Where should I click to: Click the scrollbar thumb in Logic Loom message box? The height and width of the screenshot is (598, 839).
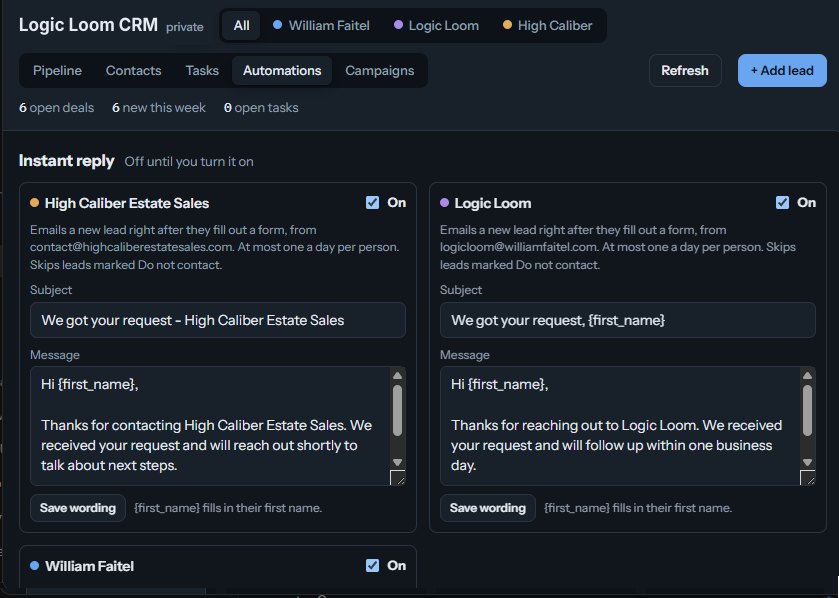tap(807, 410)
